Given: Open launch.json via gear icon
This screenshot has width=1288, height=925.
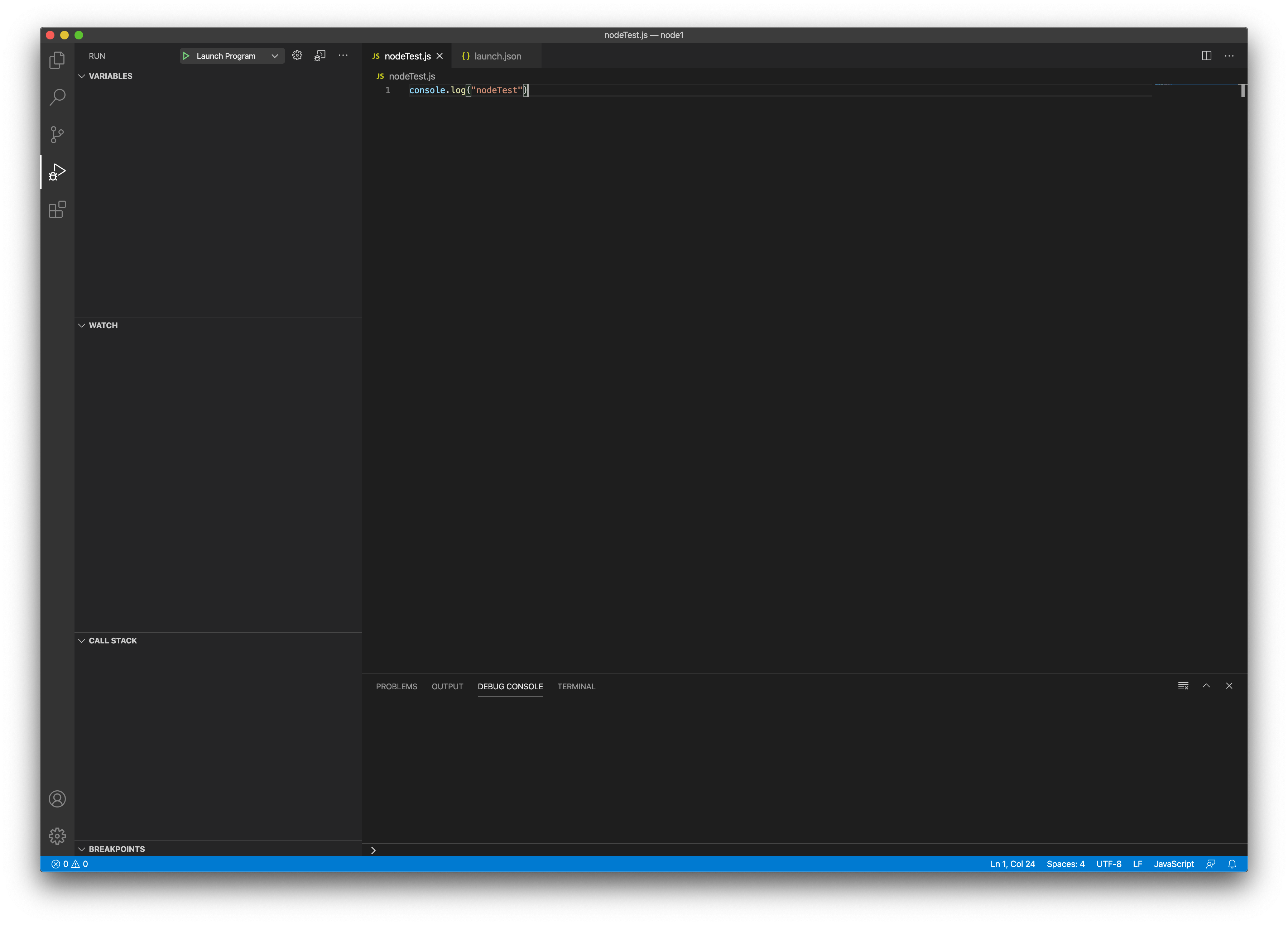Looking at the screenshot, I should coord(297,56).
